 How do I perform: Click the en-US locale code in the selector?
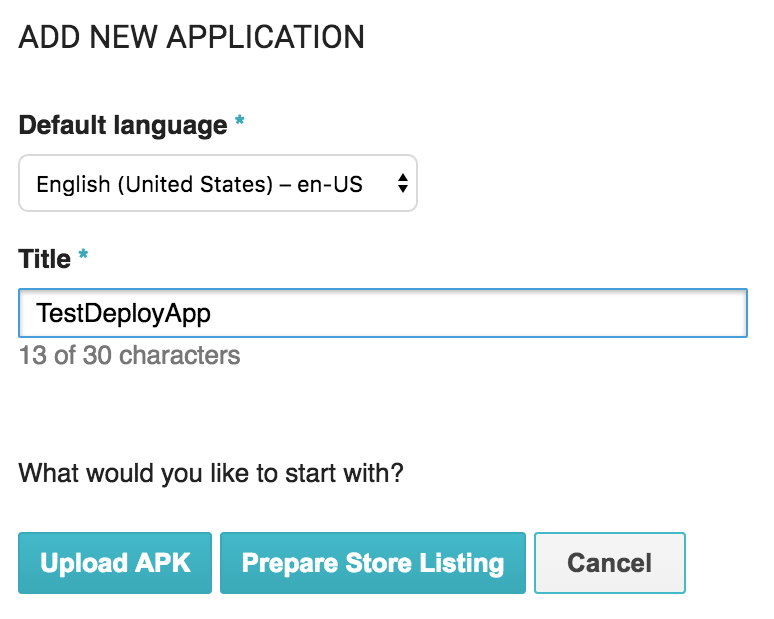tap(330, 184)
